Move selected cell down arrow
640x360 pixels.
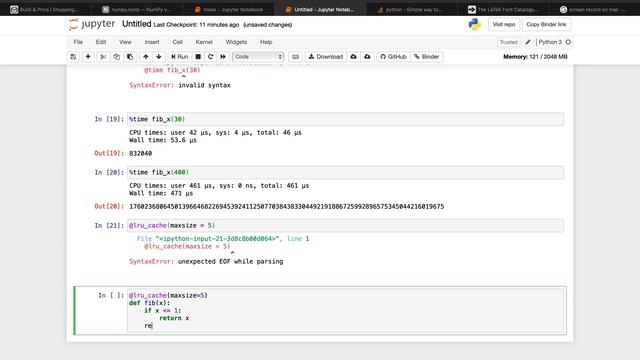point(159,57)
